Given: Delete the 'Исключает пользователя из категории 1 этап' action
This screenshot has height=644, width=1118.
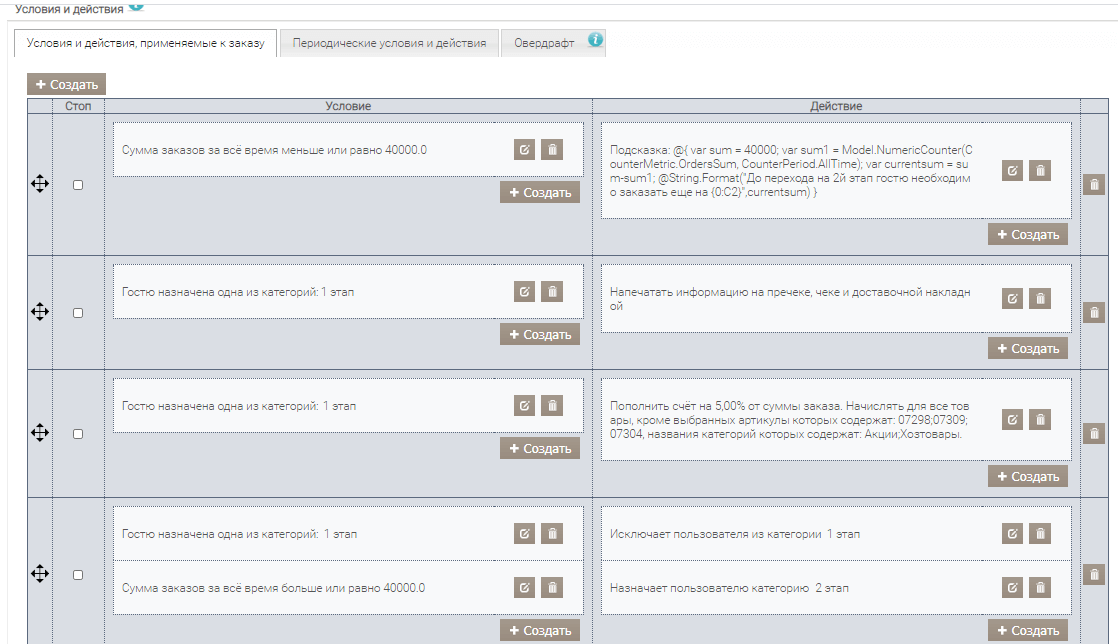Looking at the screenshot, I should [x=1040, y=534].
